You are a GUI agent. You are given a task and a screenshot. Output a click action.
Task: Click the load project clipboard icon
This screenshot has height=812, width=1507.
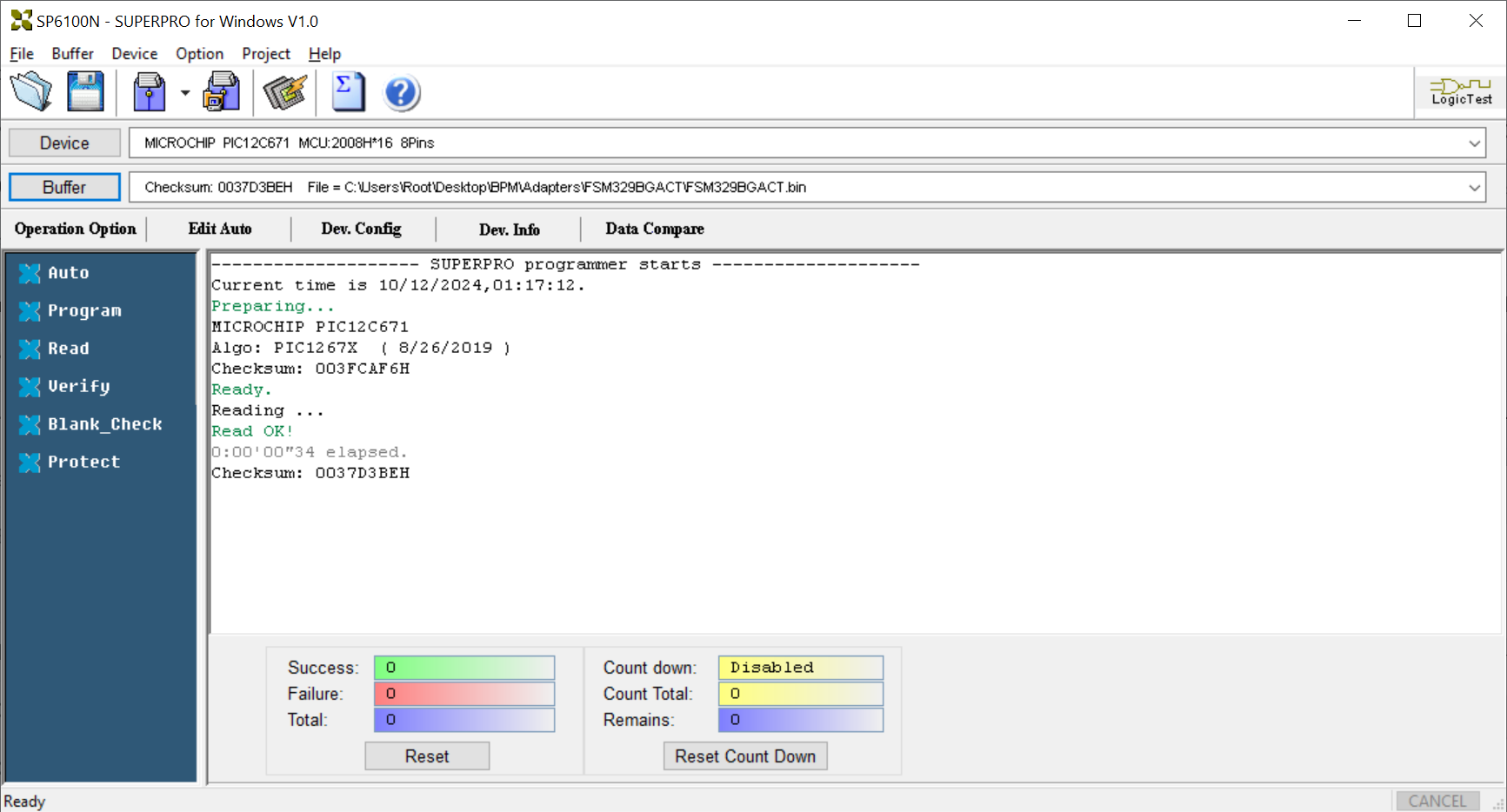(x=150, y=92)
